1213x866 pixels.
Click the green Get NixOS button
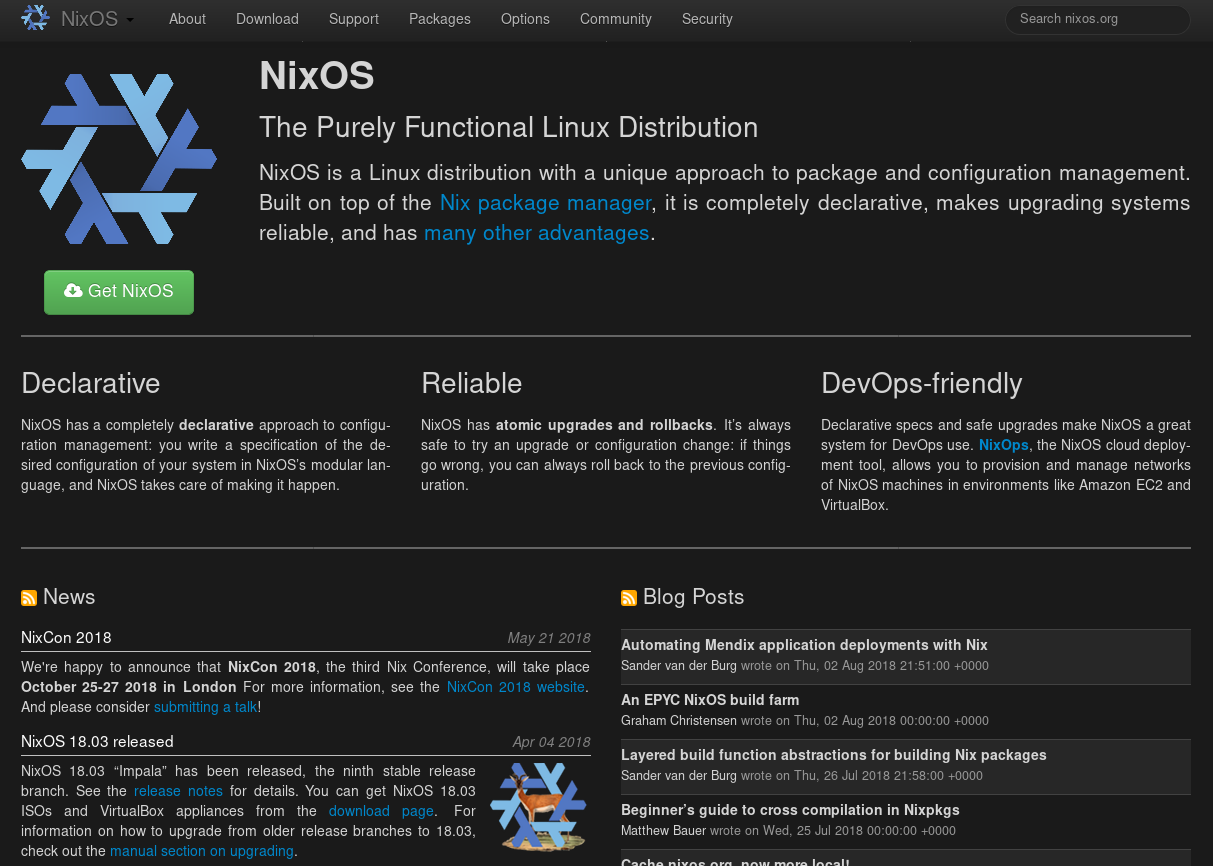click(119, 292)
